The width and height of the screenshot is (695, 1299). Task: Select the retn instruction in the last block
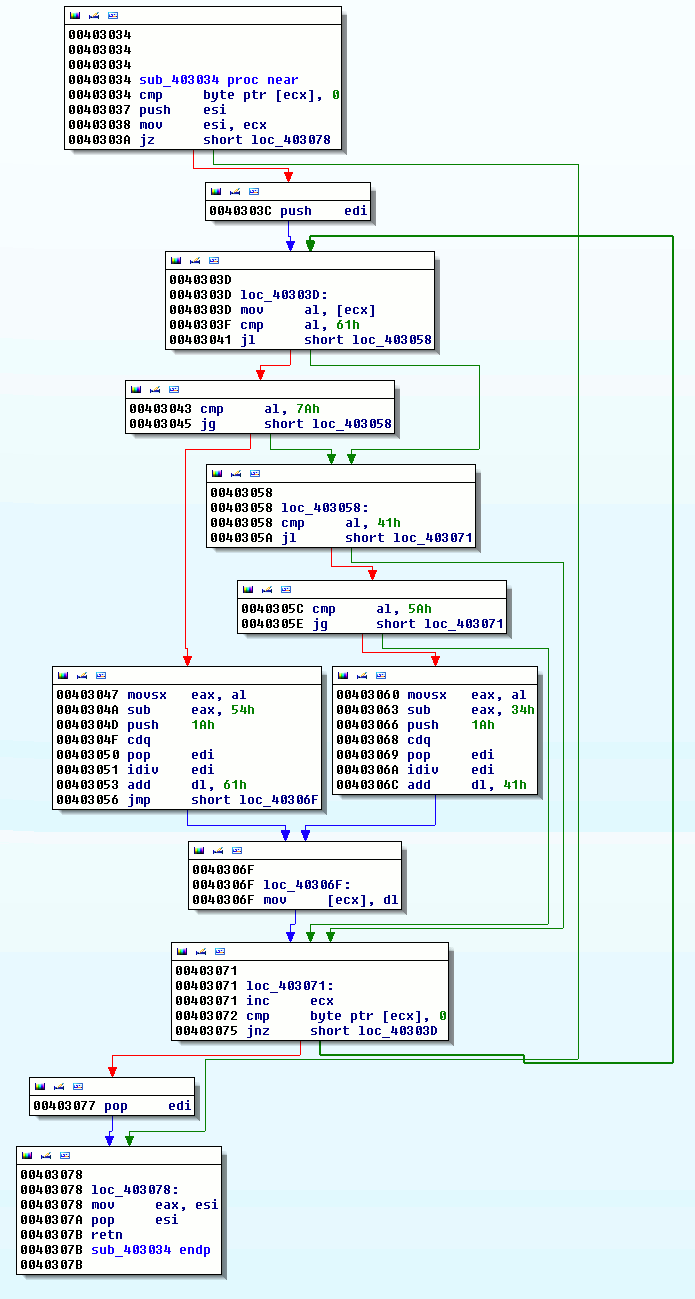pos(106,1235)
